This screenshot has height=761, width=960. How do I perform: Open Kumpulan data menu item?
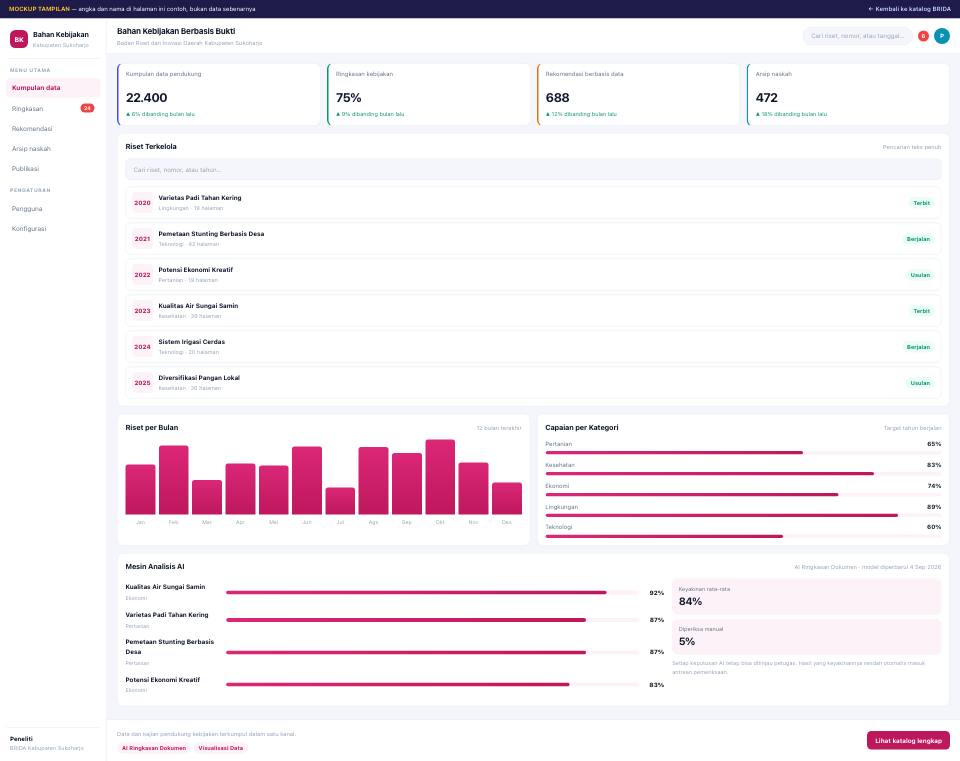pos(53,88)
